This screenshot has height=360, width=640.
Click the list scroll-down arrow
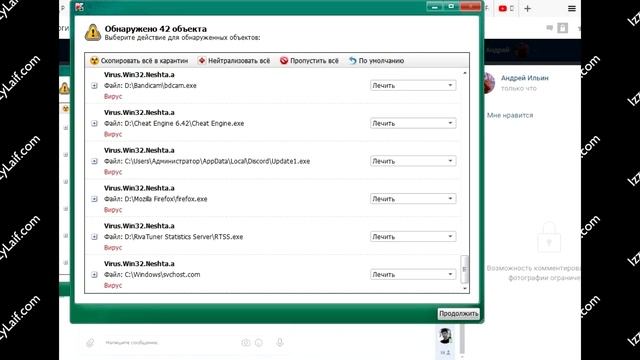[x=464, y=288]
